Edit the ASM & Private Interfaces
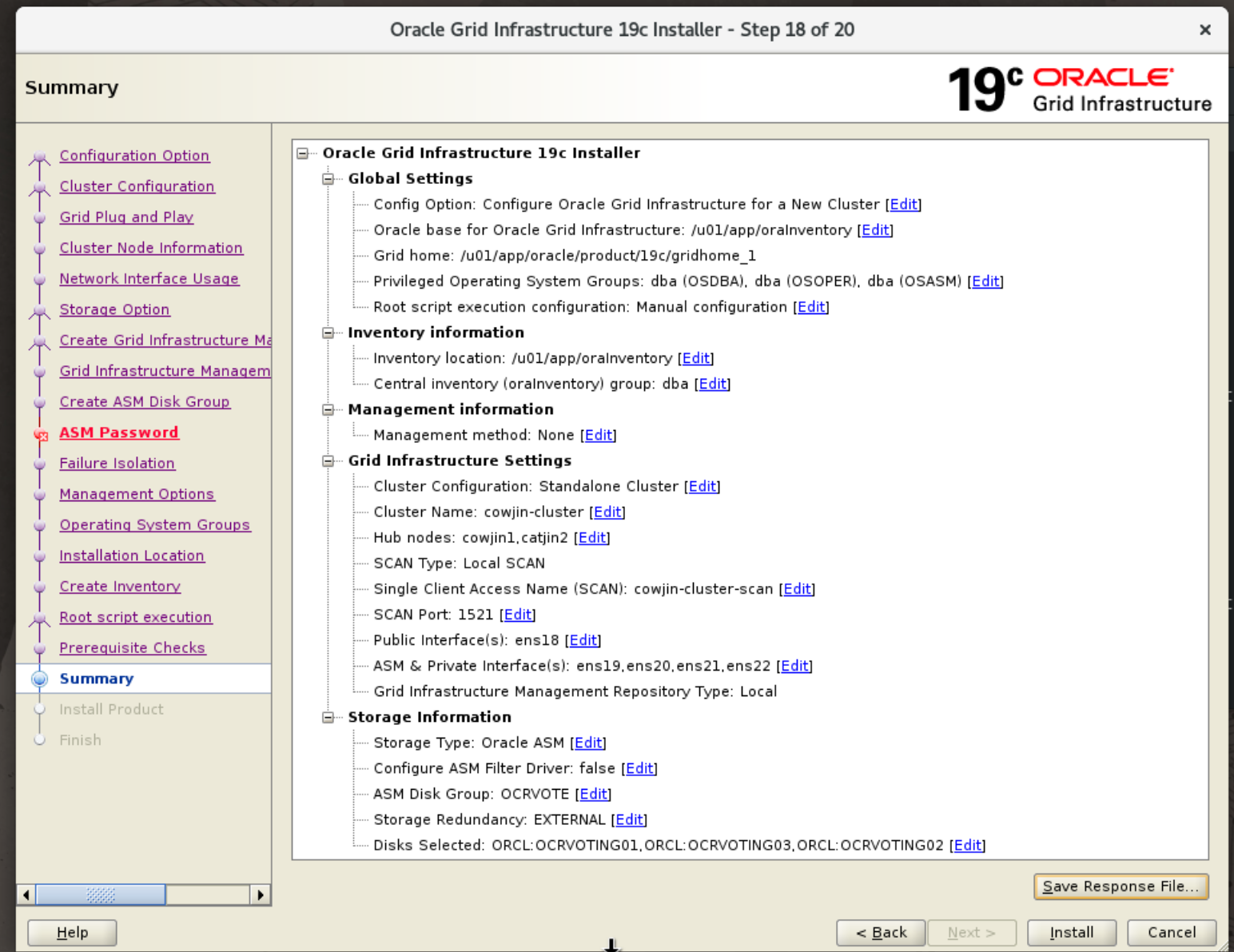 [x=794, y=665]
